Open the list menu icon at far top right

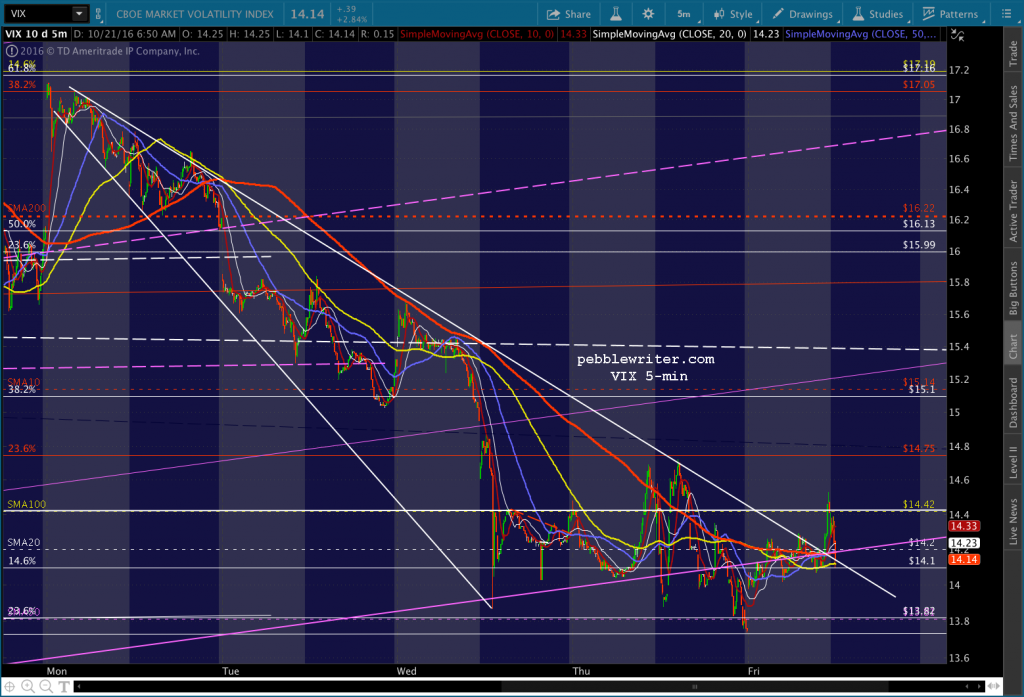[x=1006, y=14]
